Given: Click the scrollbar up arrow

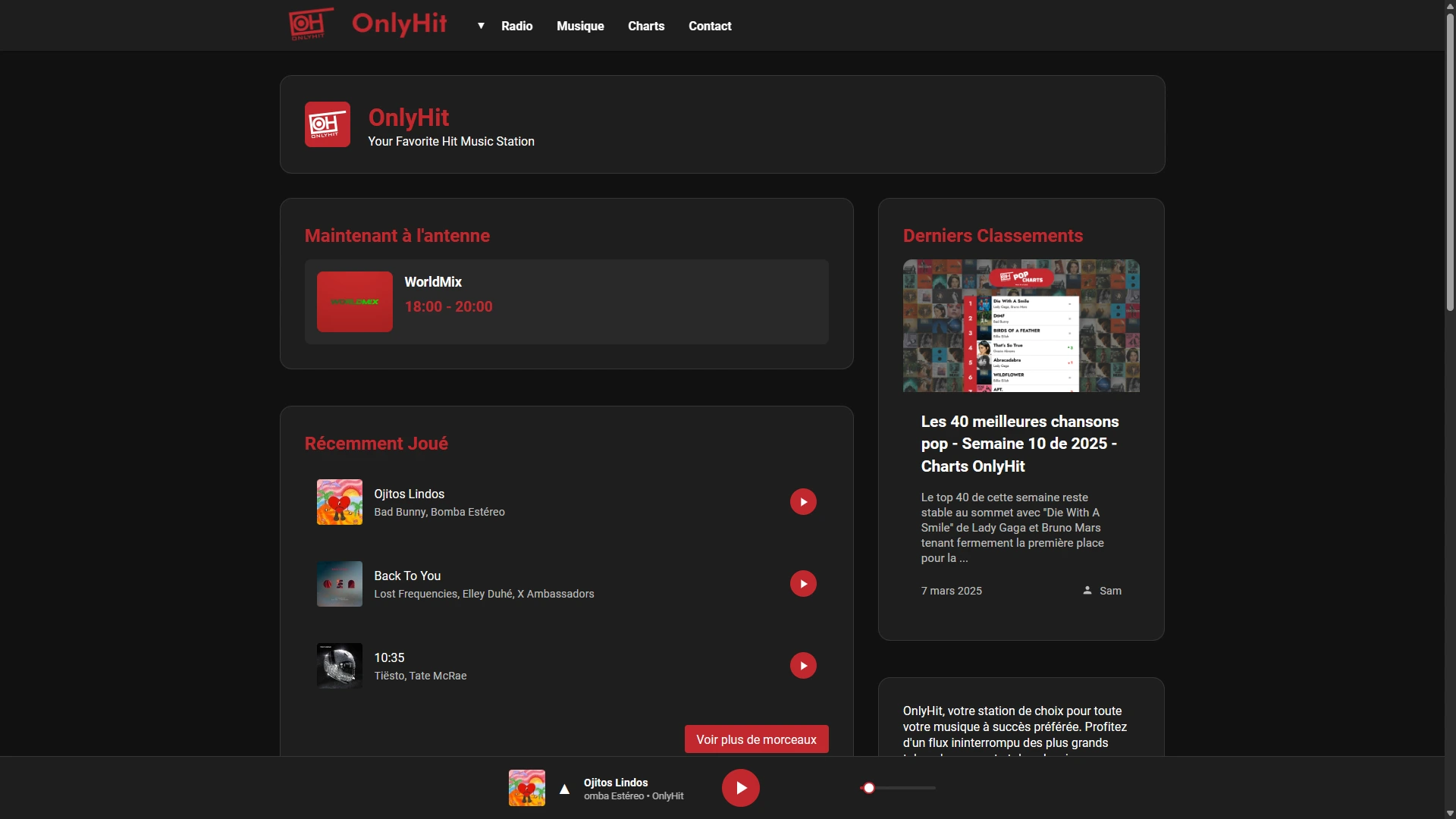Looking at the screenshot, I should 1450,5.
